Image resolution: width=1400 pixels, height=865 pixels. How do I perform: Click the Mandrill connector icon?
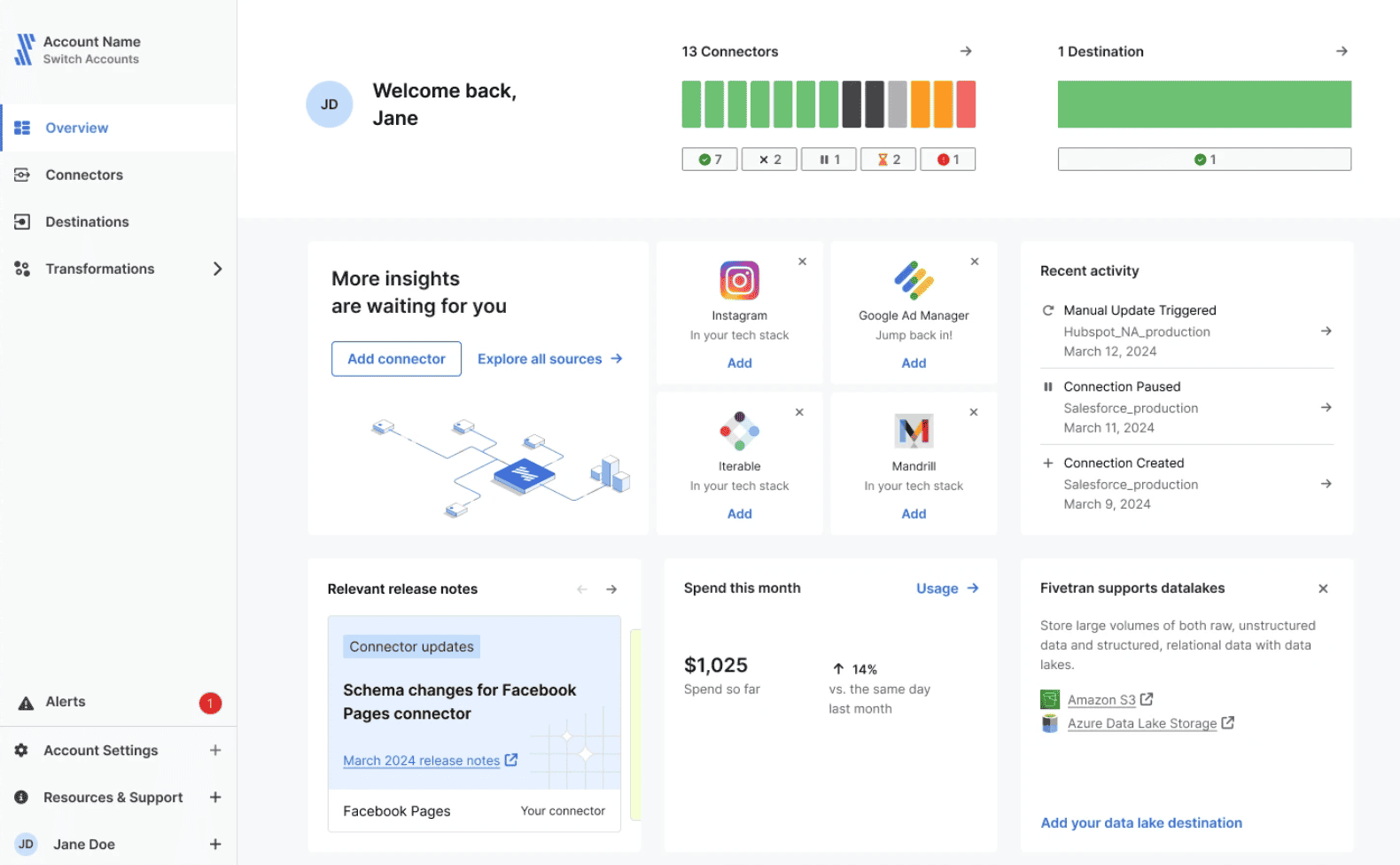point(914,432)
